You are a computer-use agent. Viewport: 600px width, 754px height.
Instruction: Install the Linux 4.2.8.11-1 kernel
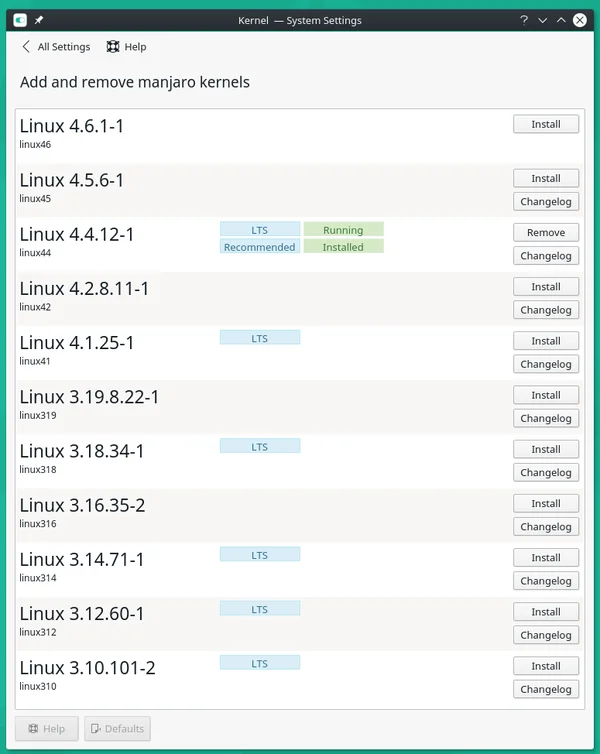click(x=545, y=286)
